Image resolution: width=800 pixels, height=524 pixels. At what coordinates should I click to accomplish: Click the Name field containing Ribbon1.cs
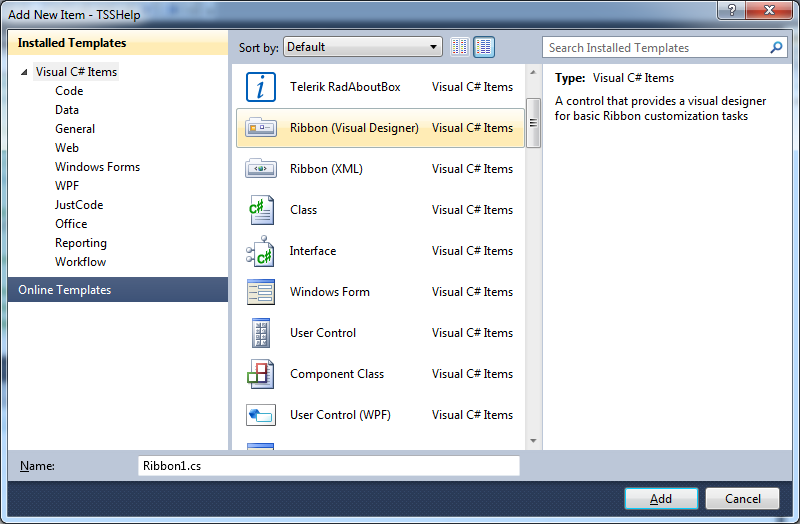point(329,466)
